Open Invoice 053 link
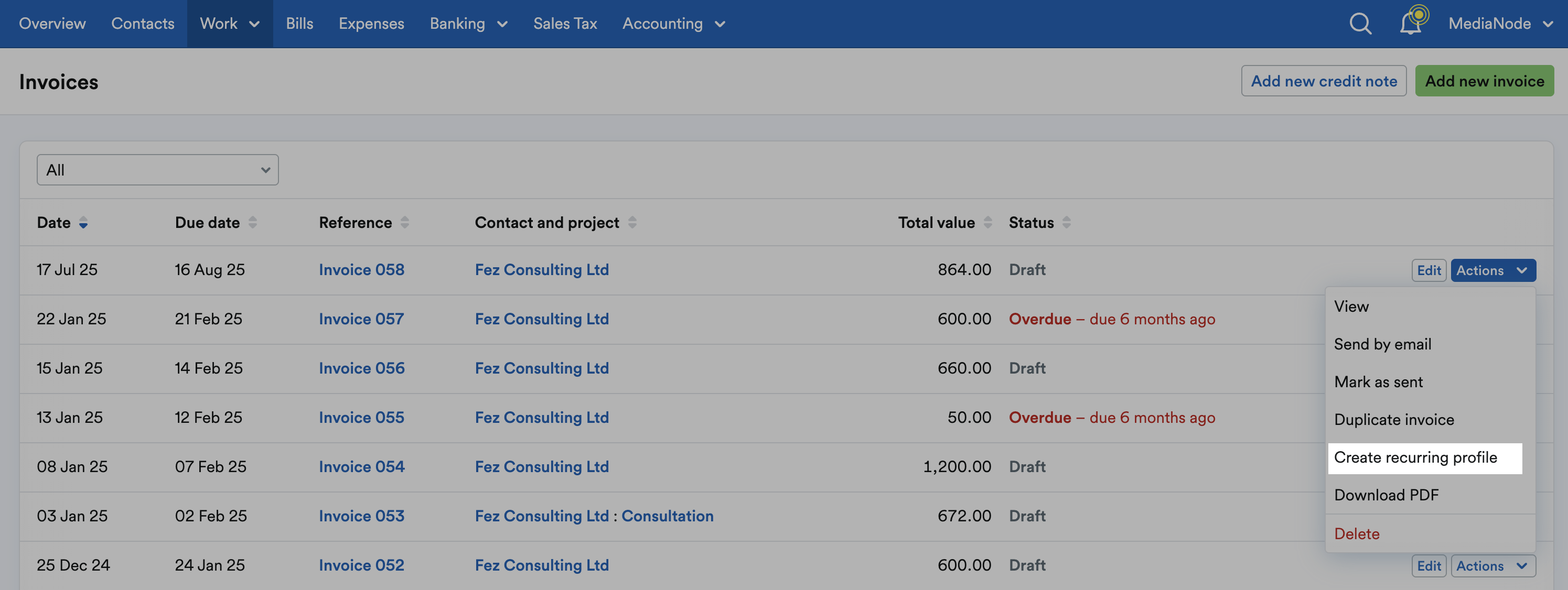The height and width of the screenshot is (590, 1568). (x=361, y=517)
